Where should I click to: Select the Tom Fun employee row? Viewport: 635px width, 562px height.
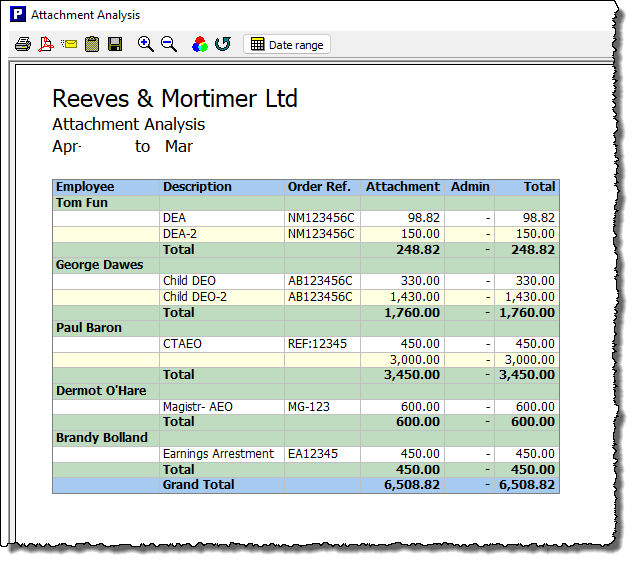coord(306,203)
